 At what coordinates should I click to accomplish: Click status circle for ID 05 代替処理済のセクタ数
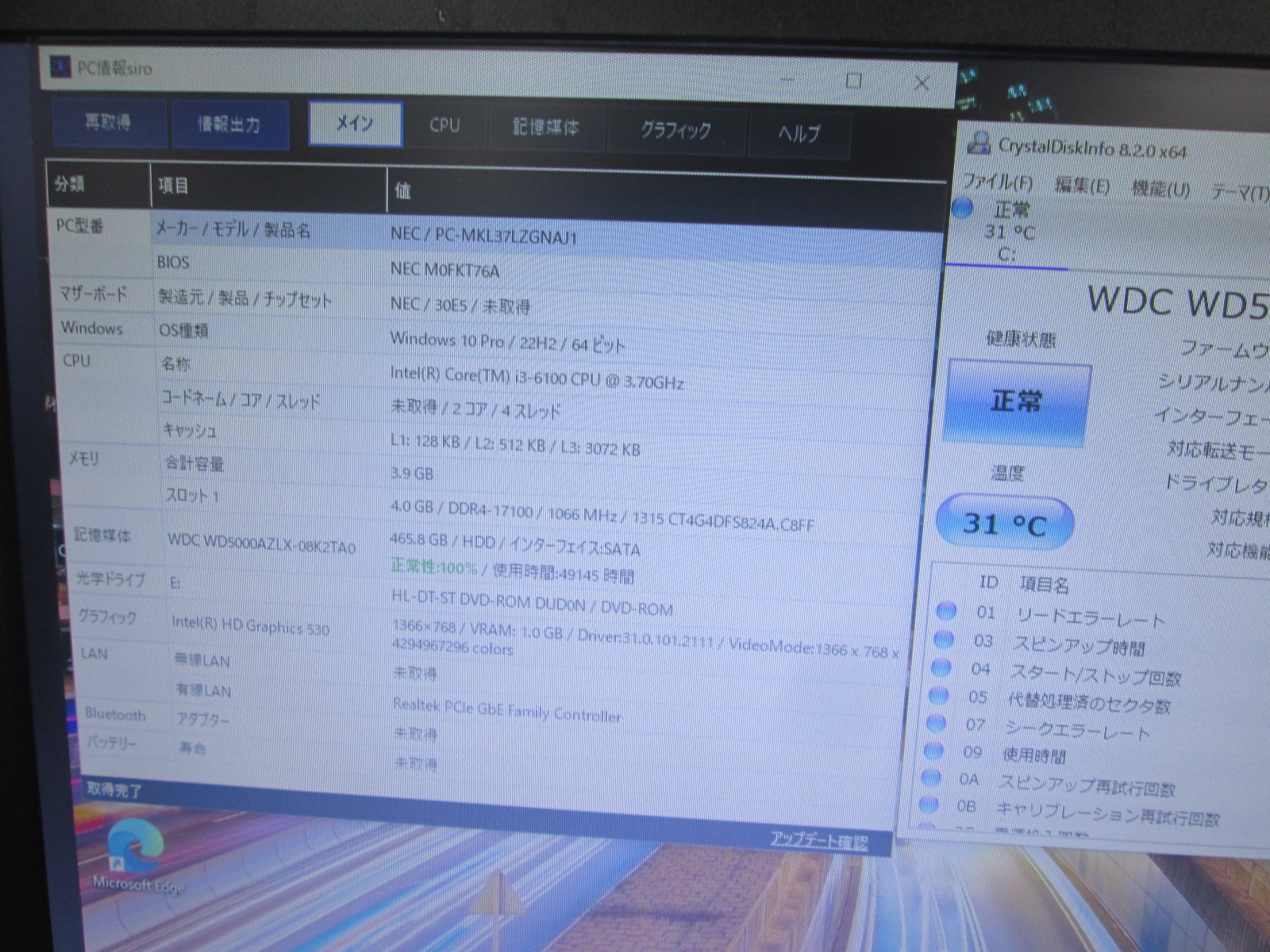938,696
